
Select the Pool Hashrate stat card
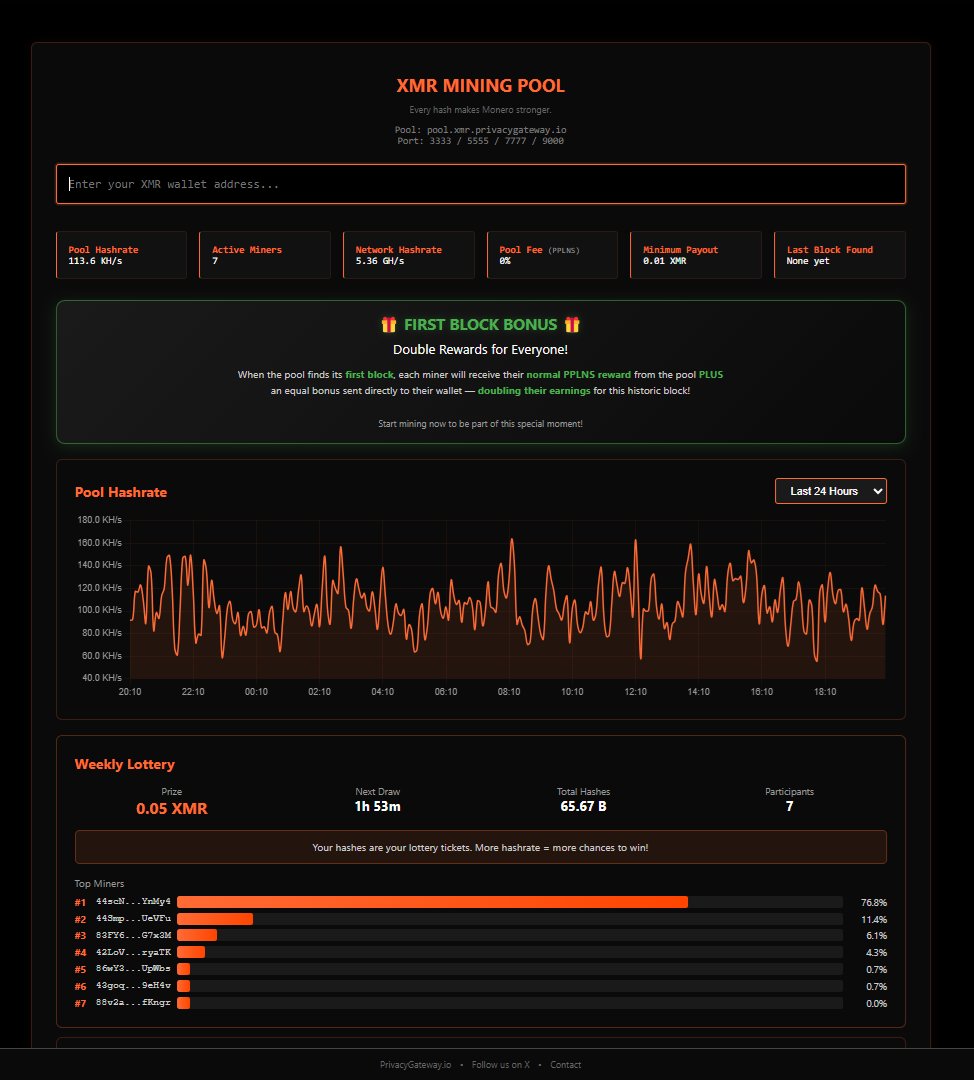[x=121, y=255]
